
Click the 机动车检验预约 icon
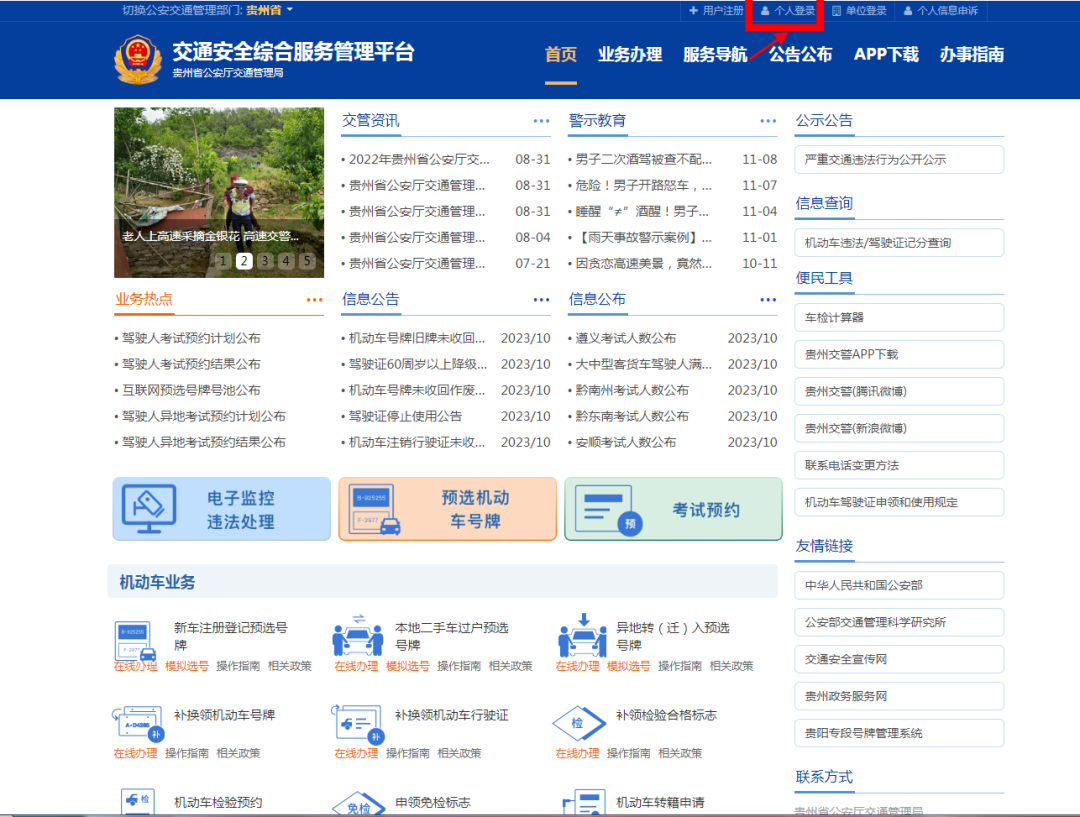138,803
